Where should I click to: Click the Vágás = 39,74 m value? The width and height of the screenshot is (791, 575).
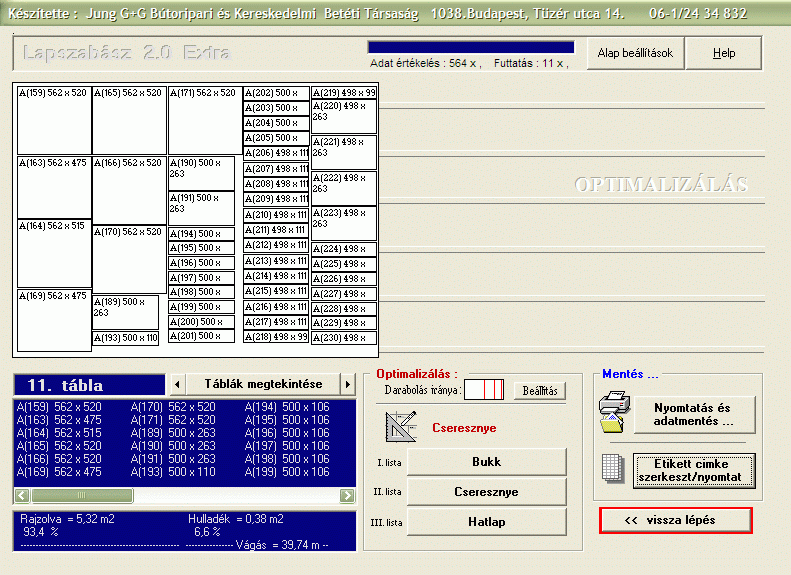click(x=277, y=545)
